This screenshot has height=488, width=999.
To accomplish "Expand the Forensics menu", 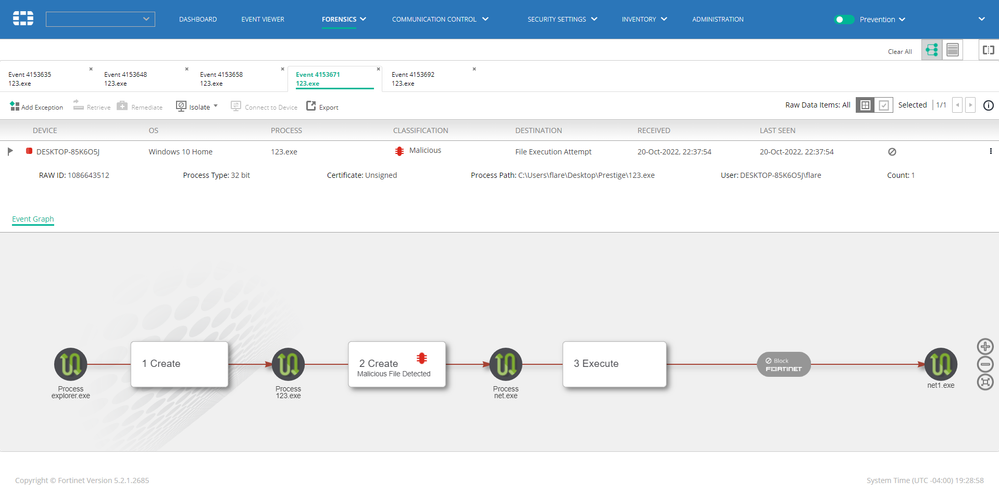I will 344,20.
